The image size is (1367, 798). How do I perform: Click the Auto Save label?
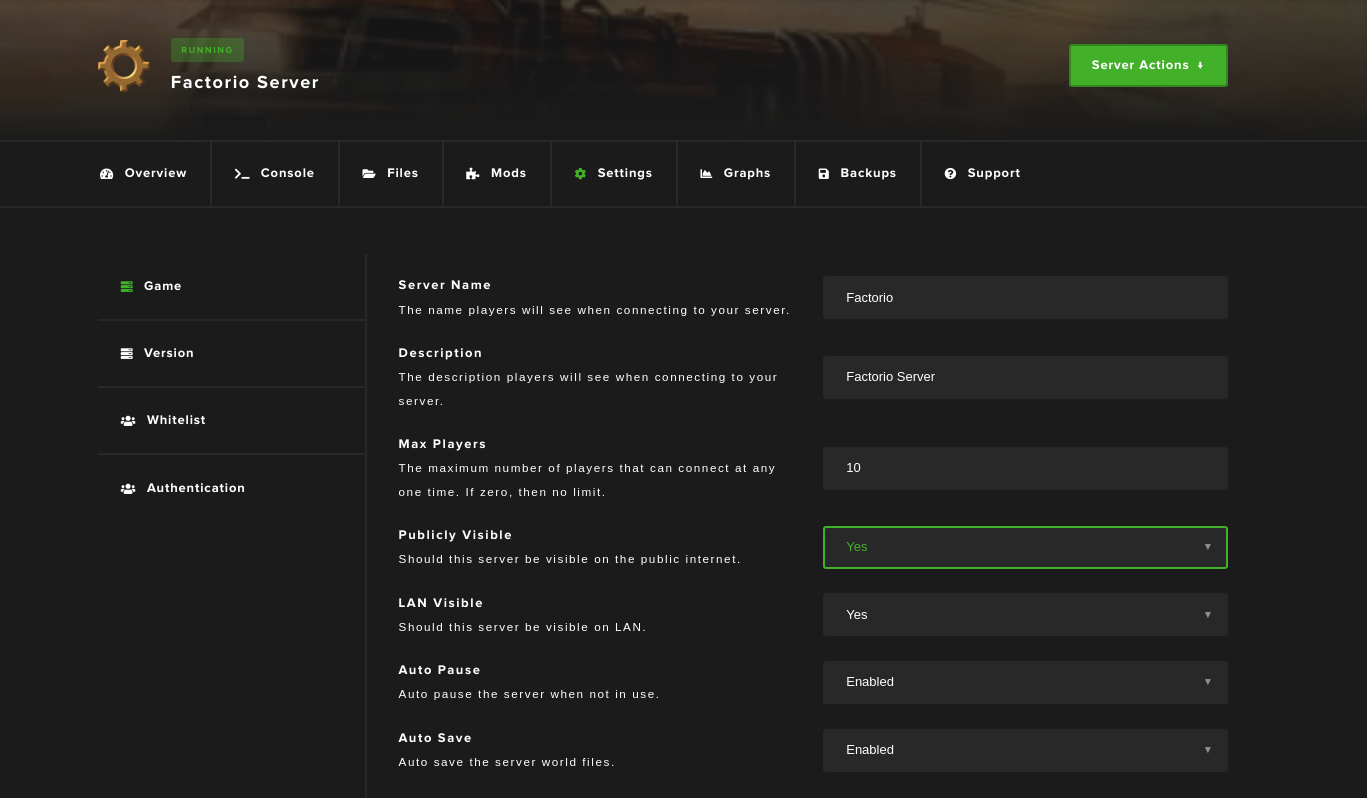435,738
